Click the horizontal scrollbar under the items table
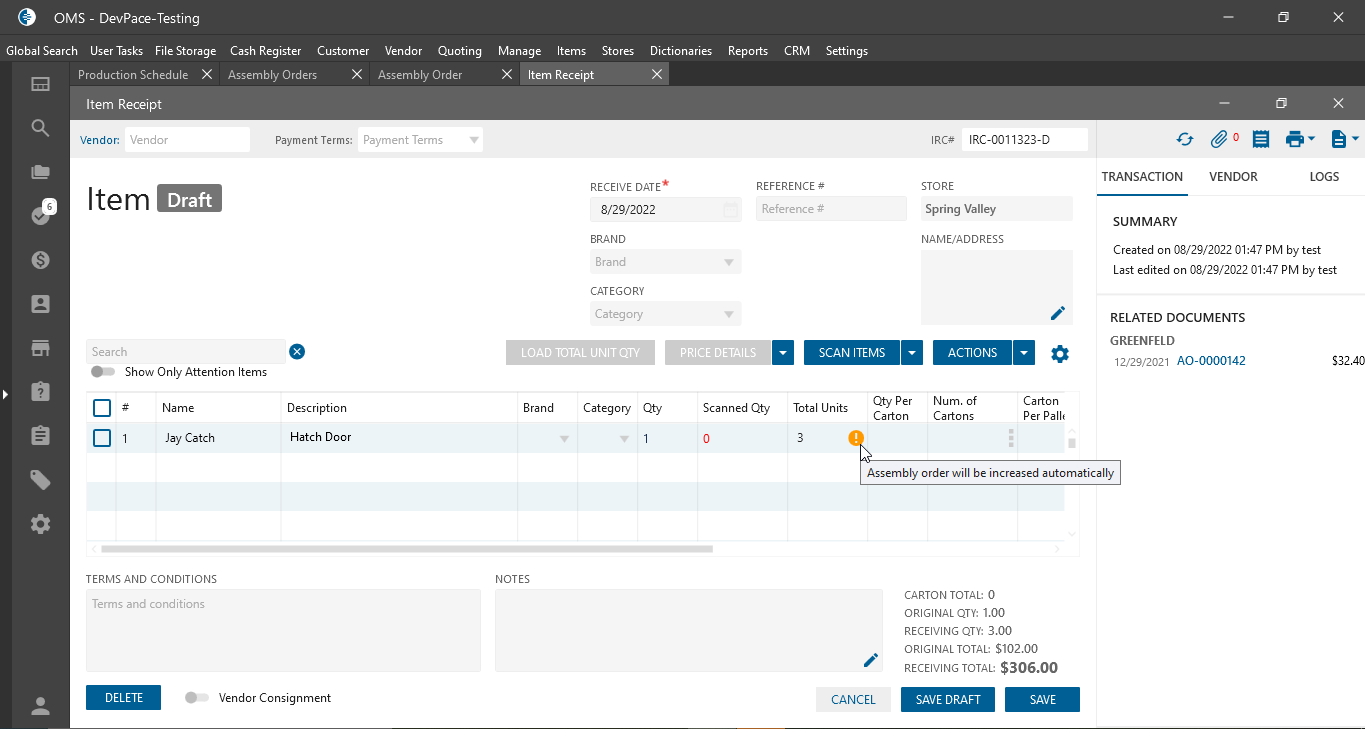 point(406,549)
